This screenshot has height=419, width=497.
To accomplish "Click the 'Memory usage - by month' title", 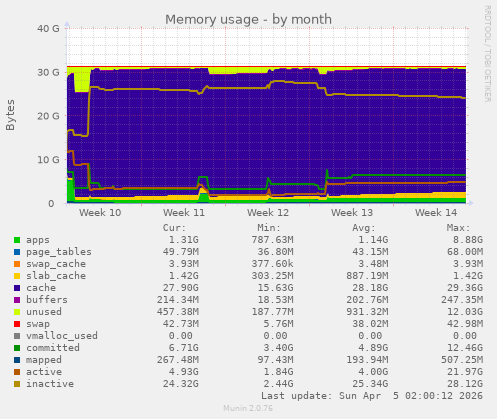I will (248, 19).
